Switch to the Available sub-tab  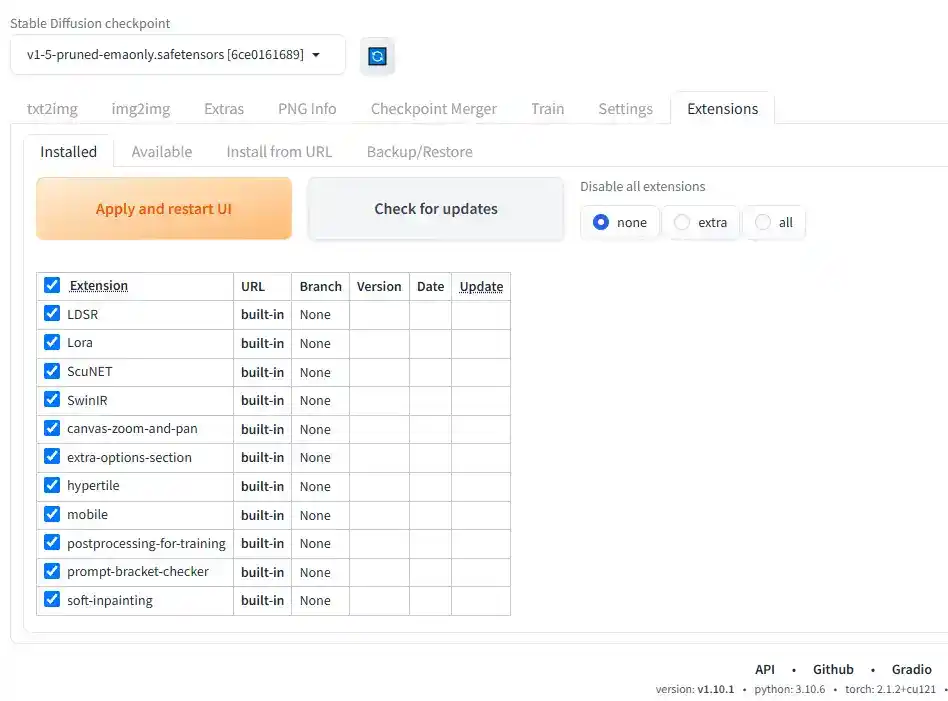(162, 152)
